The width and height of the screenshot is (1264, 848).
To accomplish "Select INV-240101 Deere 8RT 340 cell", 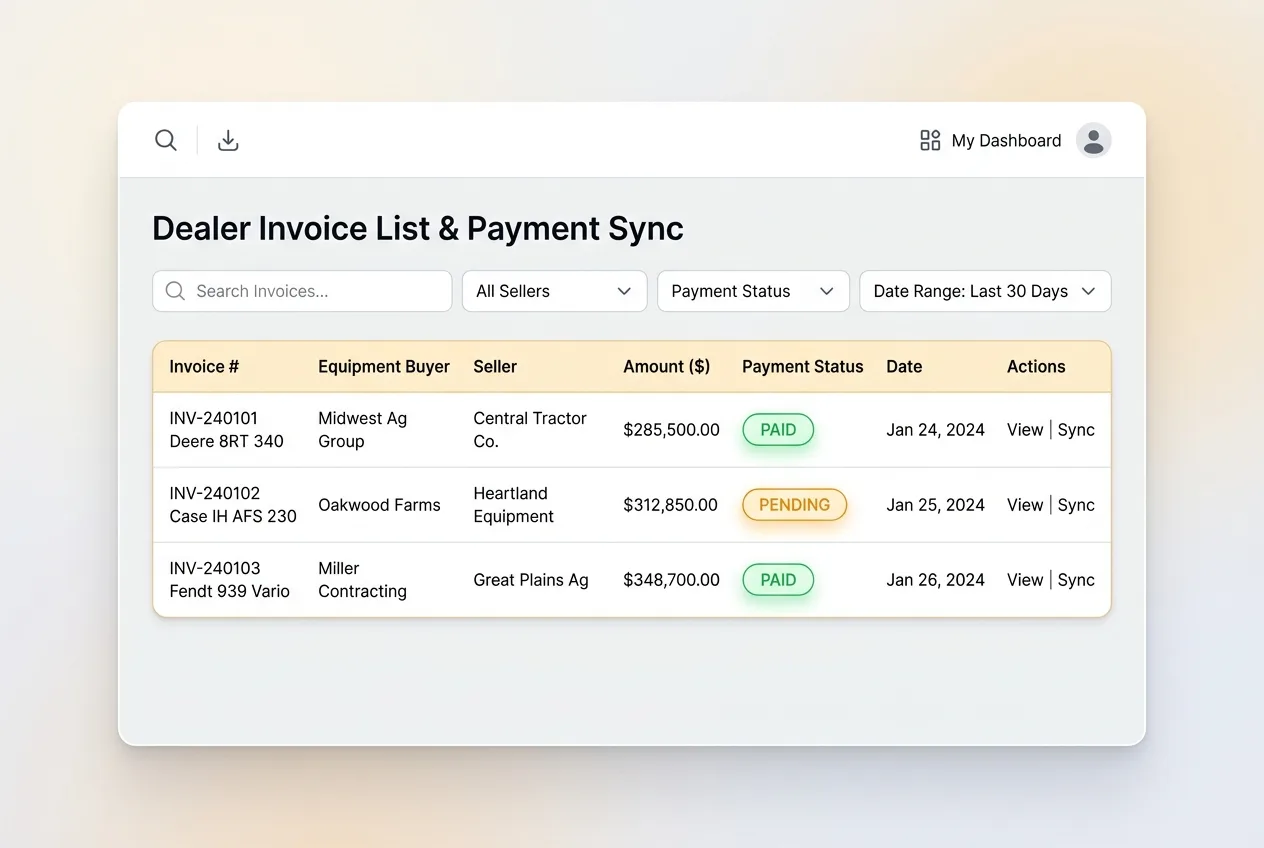I will pos(227,430).
